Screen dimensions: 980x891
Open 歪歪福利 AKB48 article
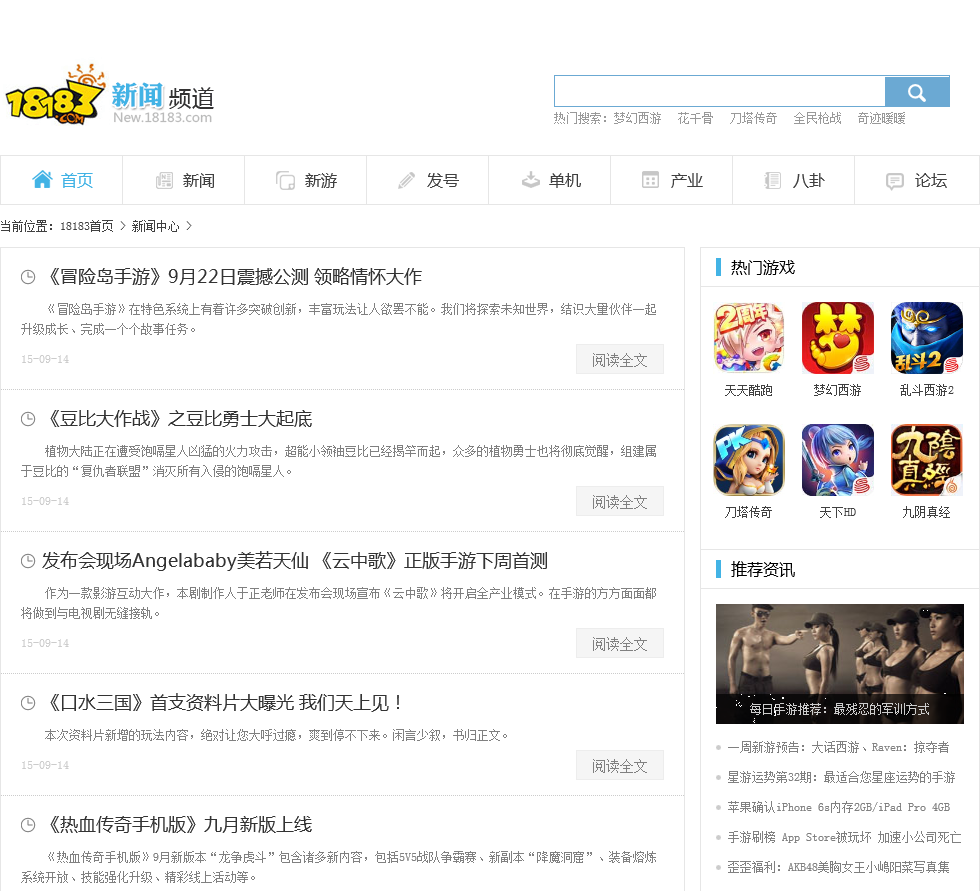[x=838, y=867]
